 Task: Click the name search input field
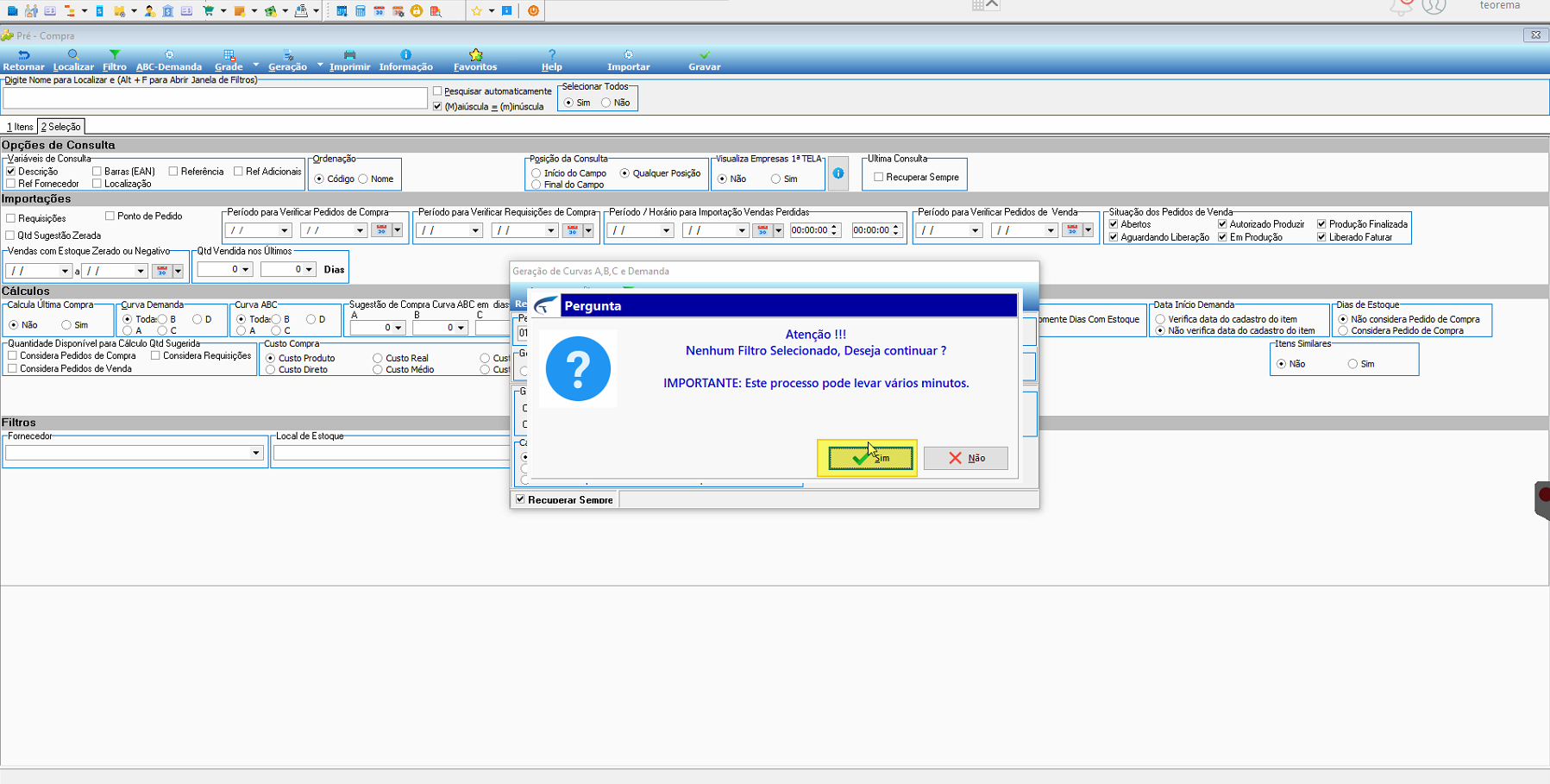[215, 97]
